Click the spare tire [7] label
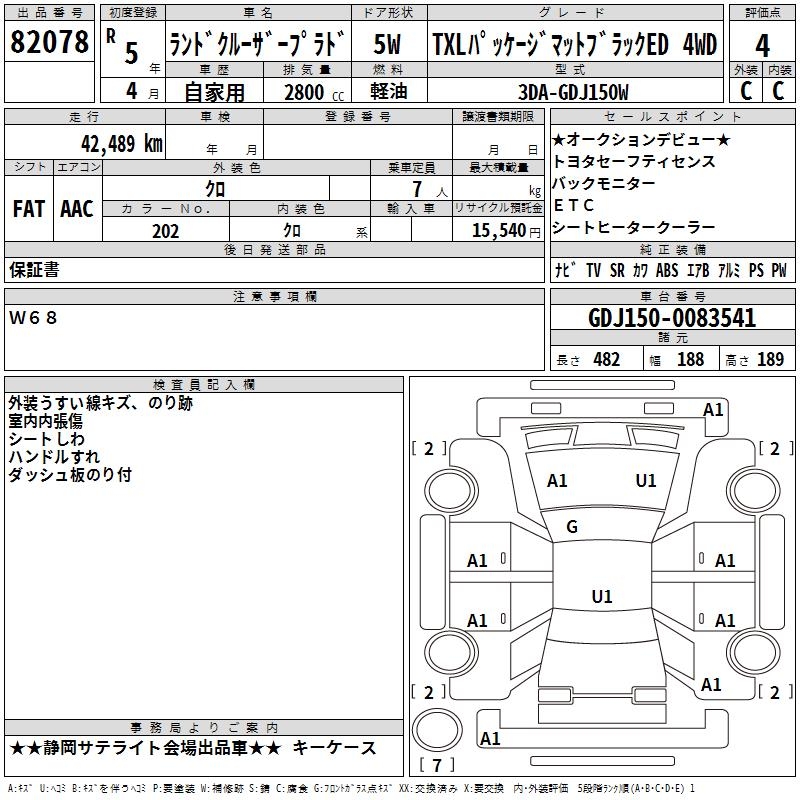The width and height of the screenshot is (800, 800). [435, 766]
